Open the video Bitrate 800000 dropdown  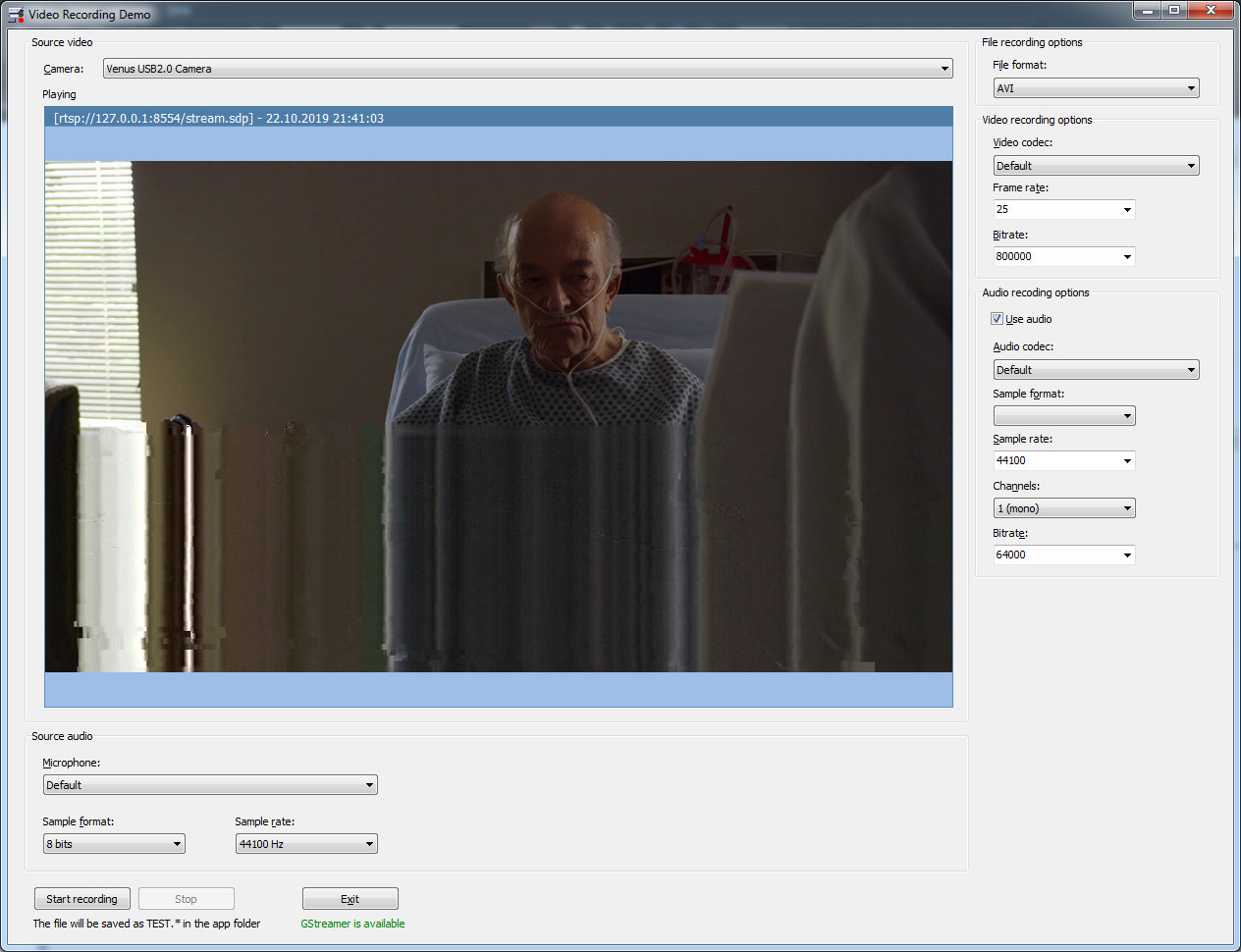(x=1127, y=257)
